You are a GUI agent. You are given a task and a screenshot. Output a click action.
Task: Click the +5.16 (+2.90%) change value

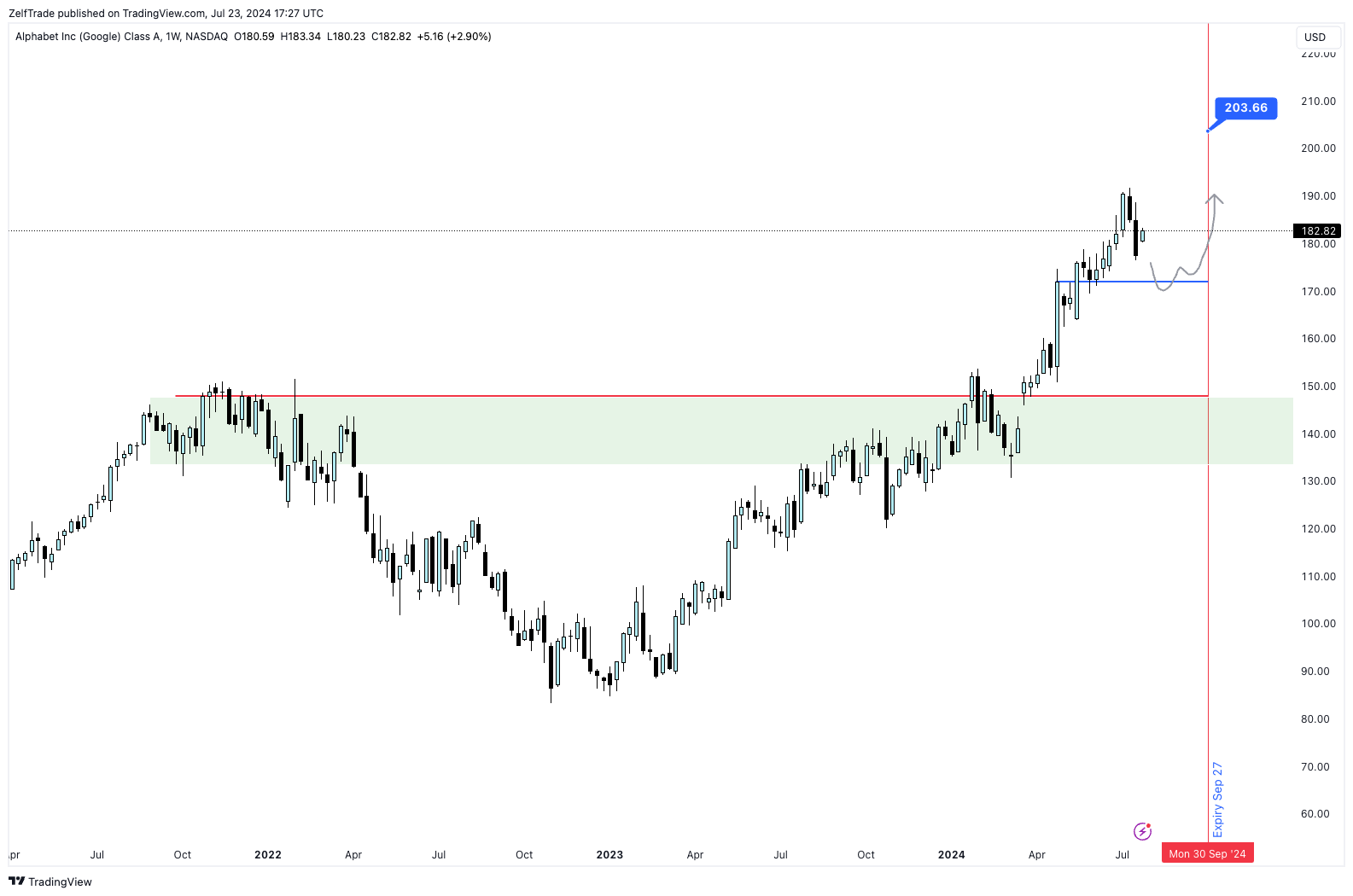454,37
